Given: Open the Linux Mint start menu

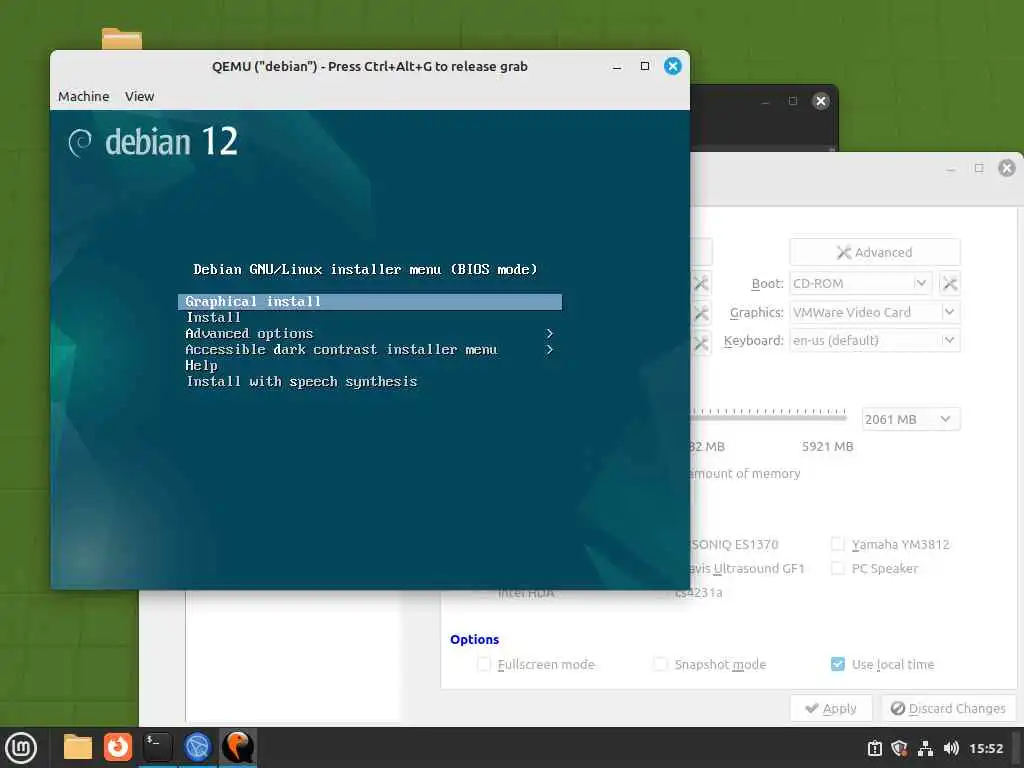Looking at the screenshot, I should click(x=21, y=748).
